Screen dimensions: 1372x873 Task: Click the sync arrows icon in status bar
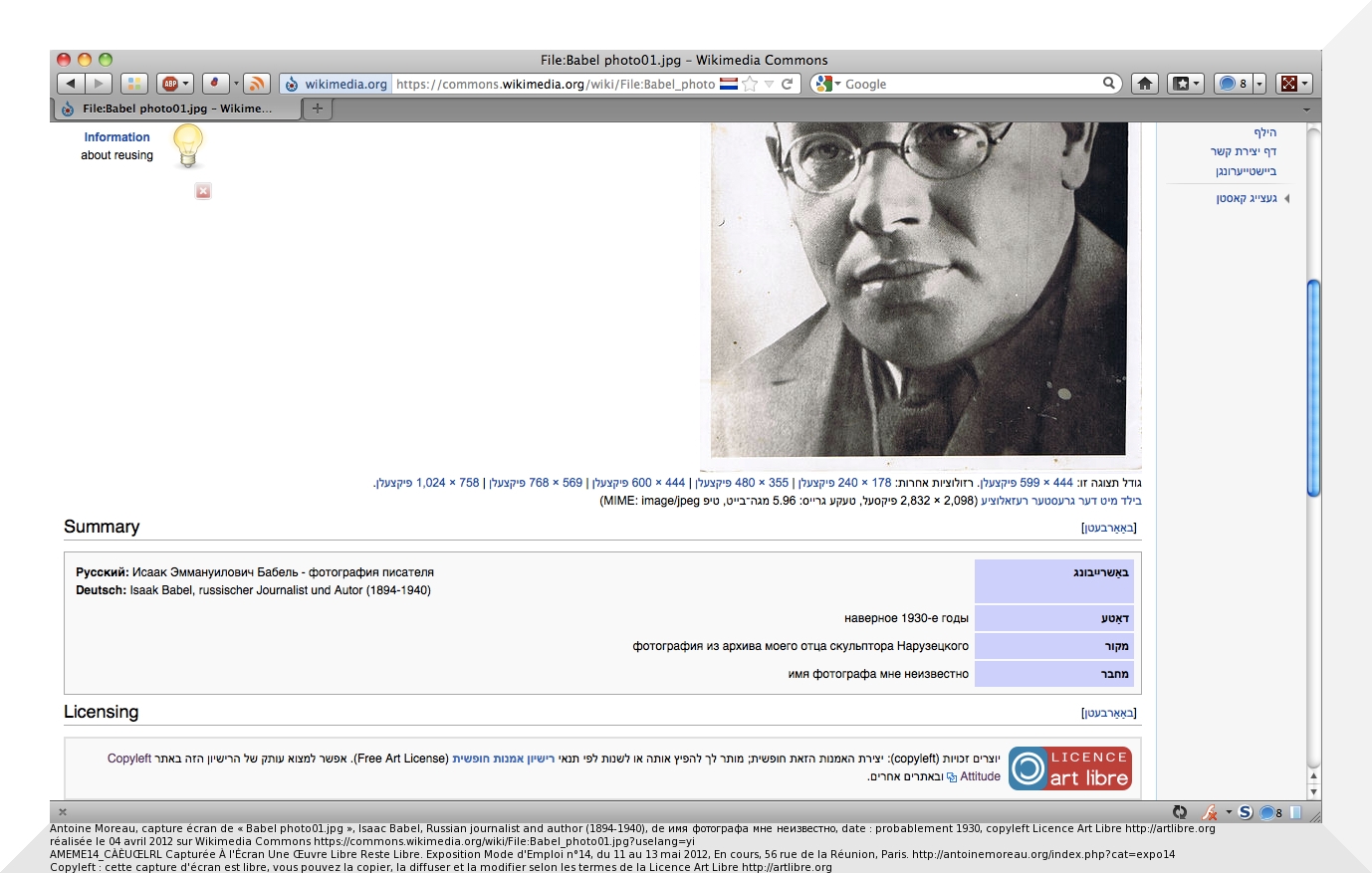(x=1180, y=812)
